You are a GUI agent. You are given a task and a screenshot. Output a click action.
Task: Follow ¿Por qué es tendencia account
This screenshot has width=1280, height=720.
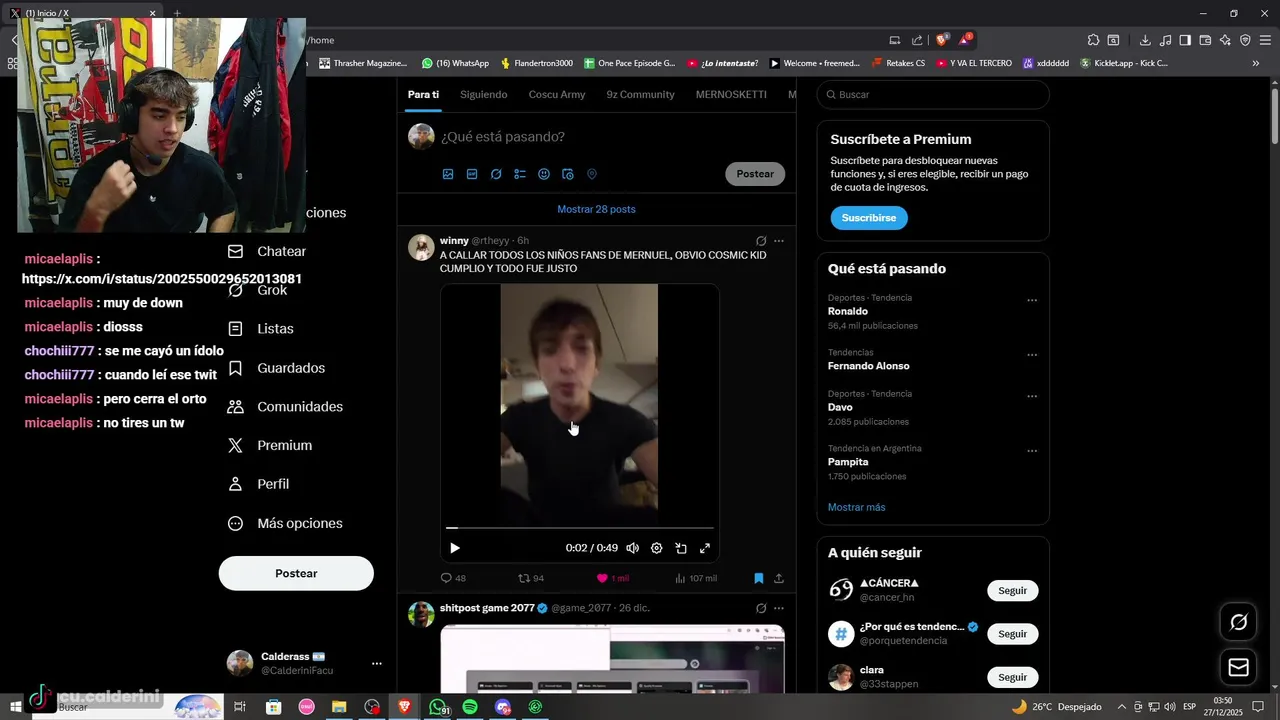(1012, 634)
